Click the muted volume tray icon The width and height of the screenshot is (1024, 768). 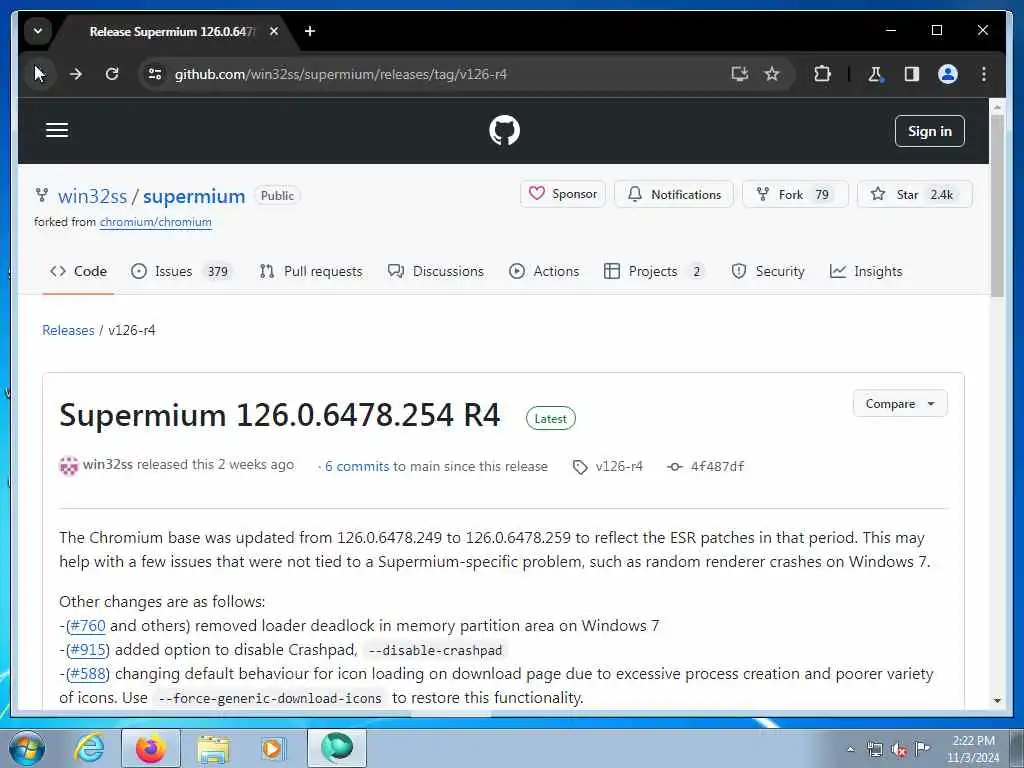click(x=899, y=750)
